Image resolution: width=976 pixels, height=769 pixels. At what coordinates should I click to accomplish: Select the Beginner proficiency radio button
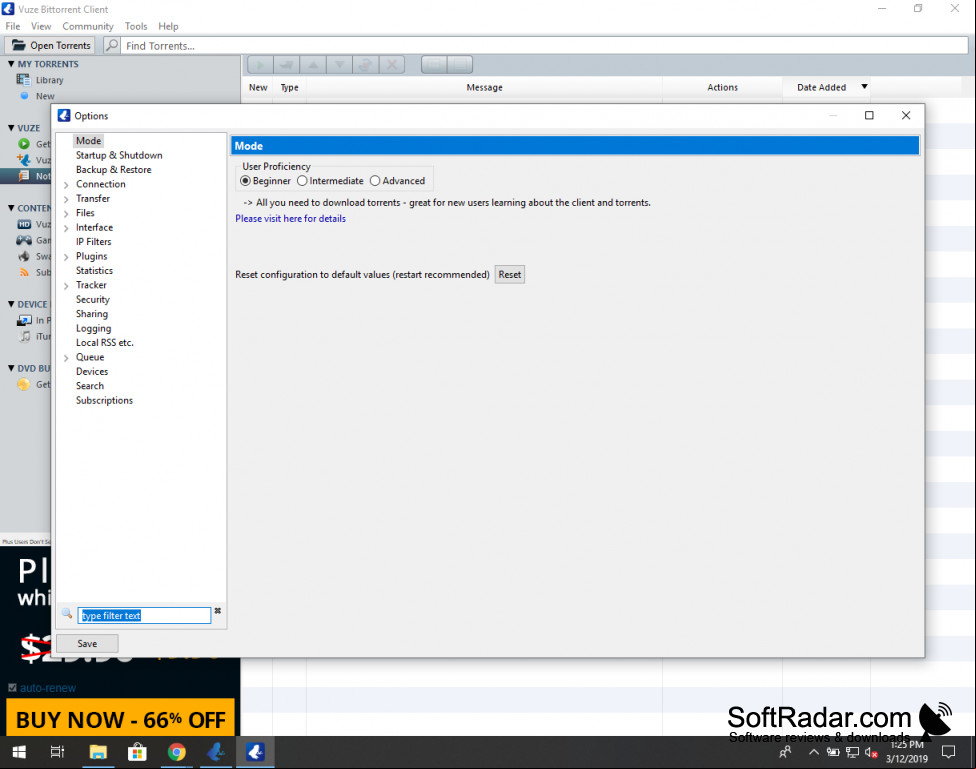pos(245,181)
